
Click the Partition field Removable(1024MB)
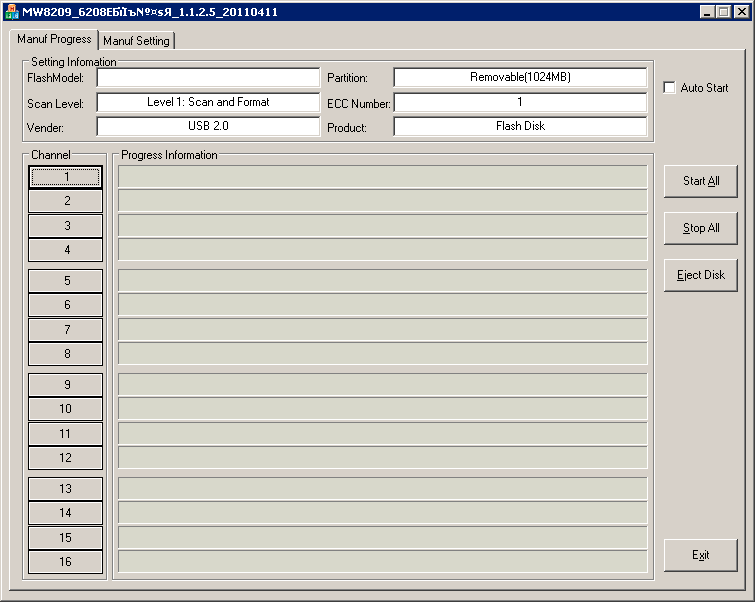pyautogui.click(x=520, y=78)
